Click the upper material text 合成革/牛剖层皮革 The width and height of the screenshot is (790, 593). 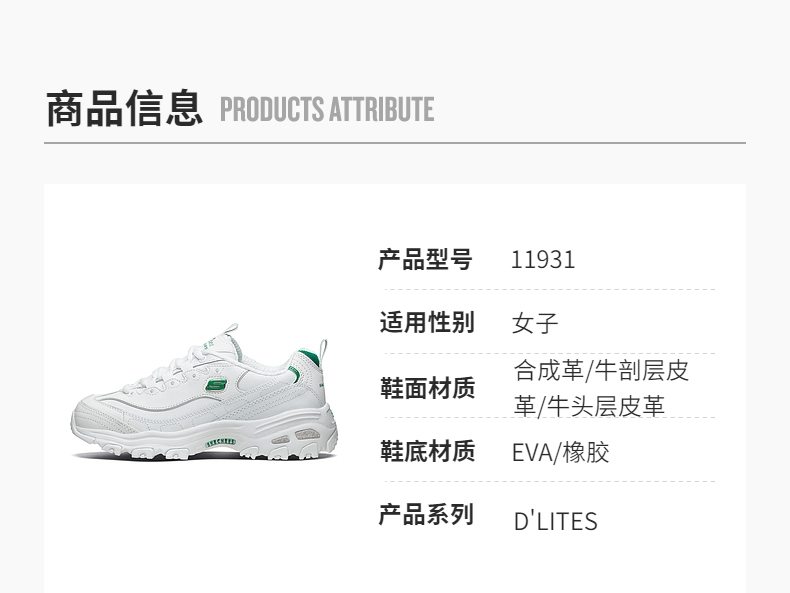[601, 388]
